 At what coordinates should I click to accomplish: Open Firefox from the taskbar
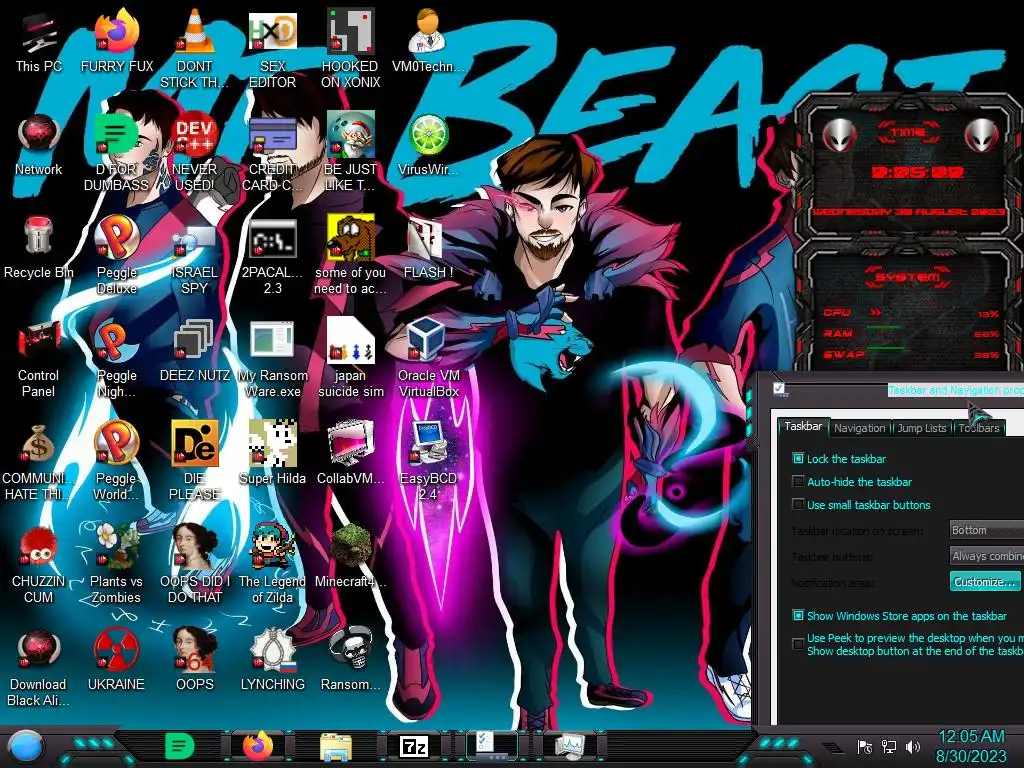[x=258, y=746]
